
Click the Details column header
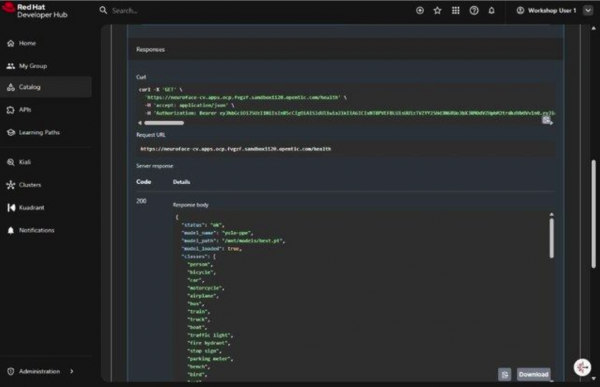pyautogui.click(x=181, y=182)
